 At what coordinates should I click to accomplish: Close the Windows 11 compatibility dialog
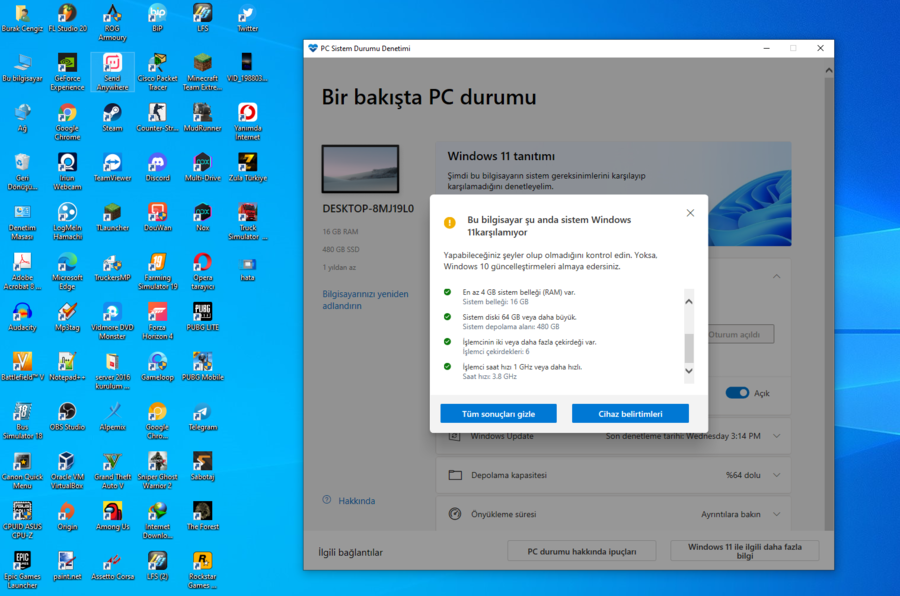(690, 213)
